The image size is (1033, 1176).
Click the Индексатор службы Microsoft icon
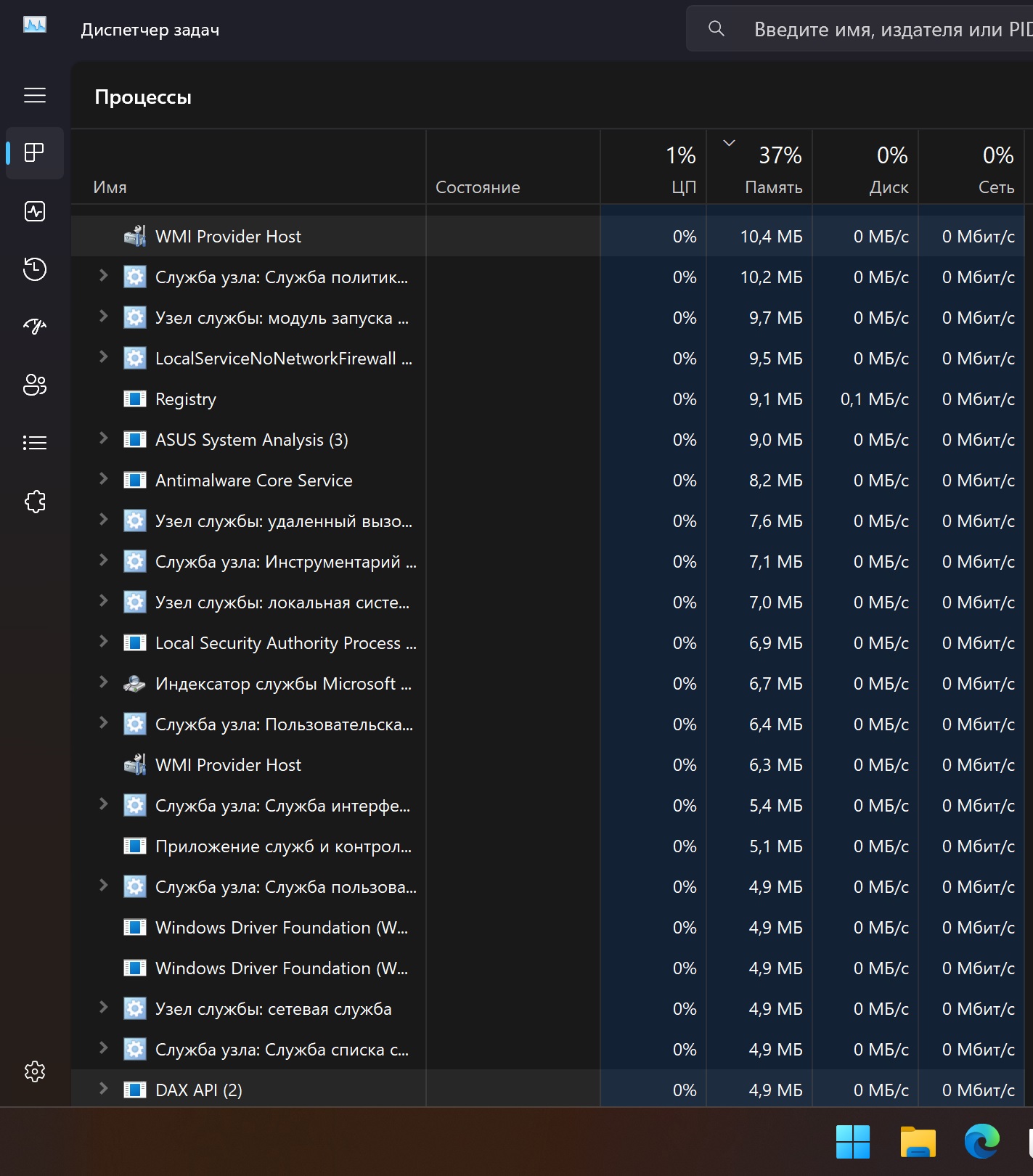tap(135, 683)
